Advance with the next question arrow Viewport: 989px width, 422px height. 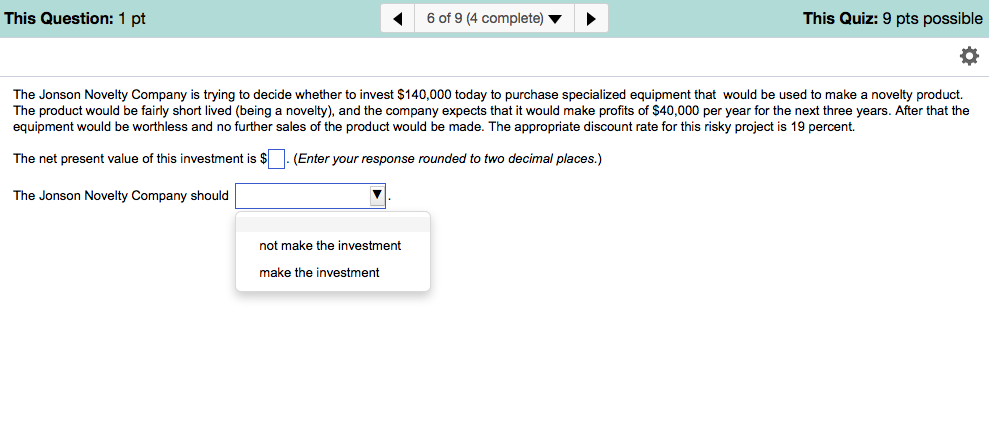point(591,19)
